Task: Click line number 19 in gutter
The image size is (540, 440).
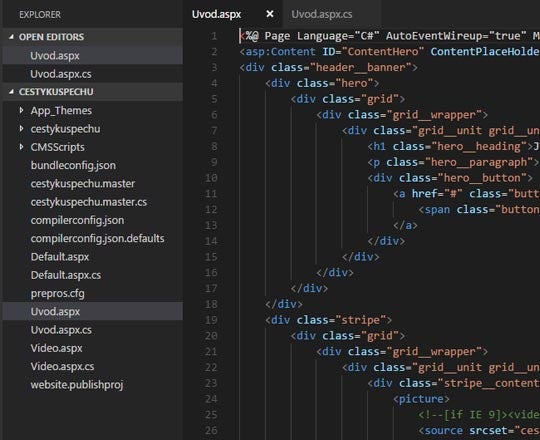Action: [x=211, y=320]
